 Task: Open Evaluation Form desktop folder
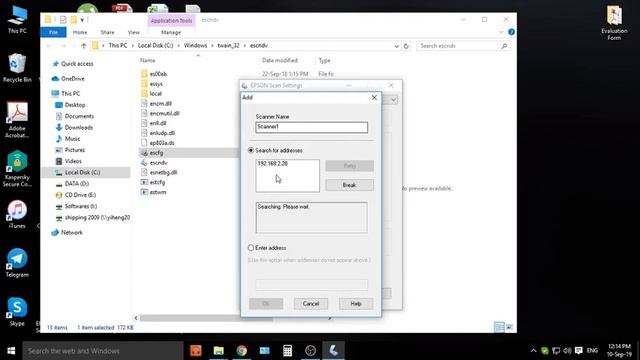click(614, 22)
